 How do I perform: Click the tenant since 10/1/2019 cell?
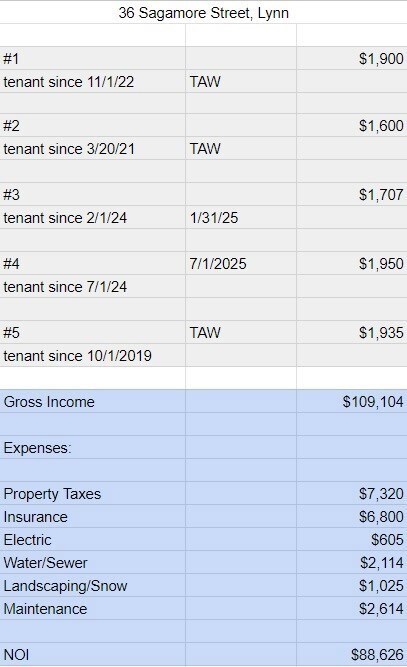point(92,355)
